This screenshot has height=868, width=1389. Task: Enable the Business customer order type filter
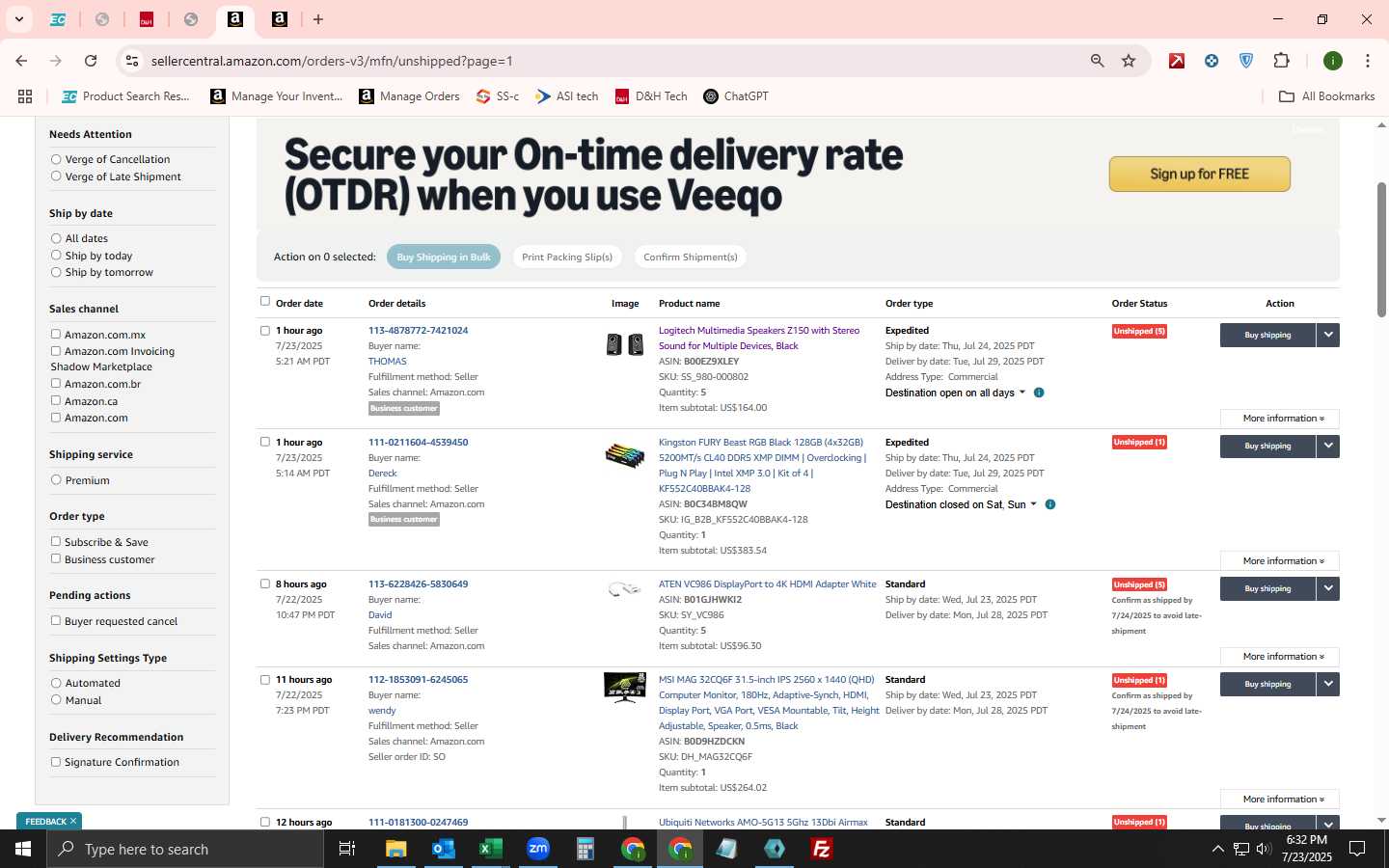(56, 558)
